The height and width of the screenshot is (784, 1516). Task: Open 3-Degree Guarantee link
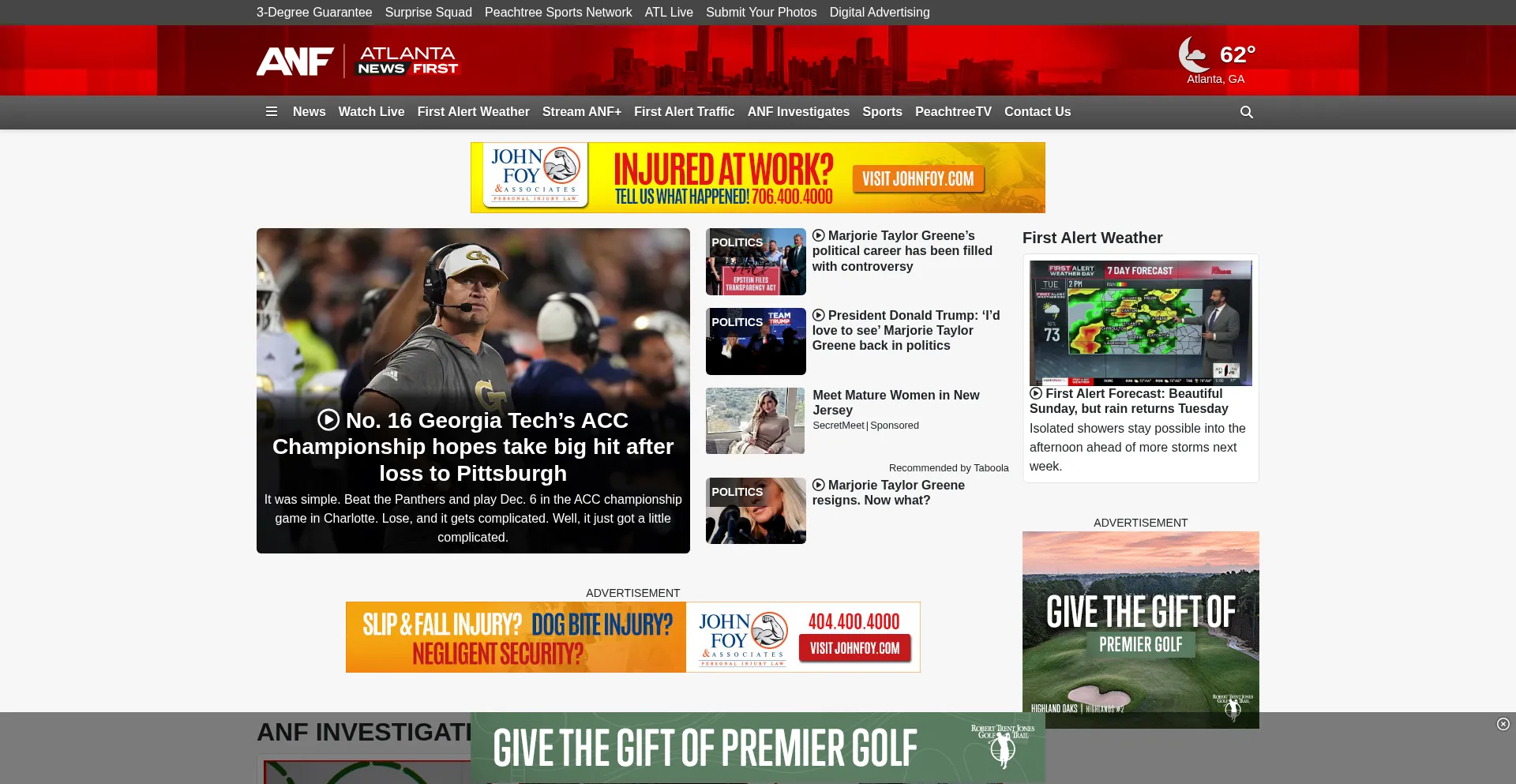click(x=314, y=13)
